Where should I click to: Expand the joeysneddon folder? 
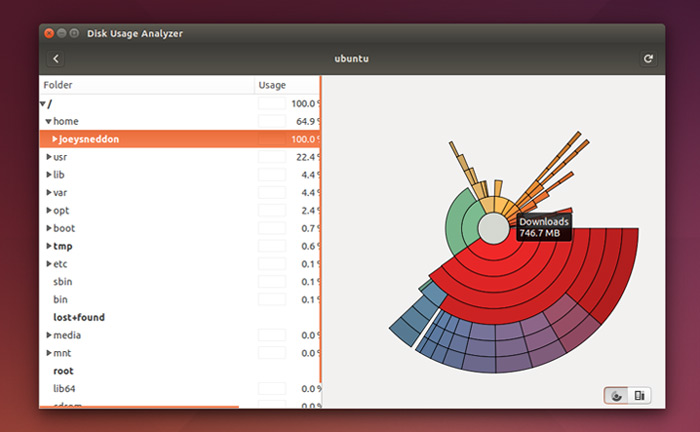coord(55,139)
